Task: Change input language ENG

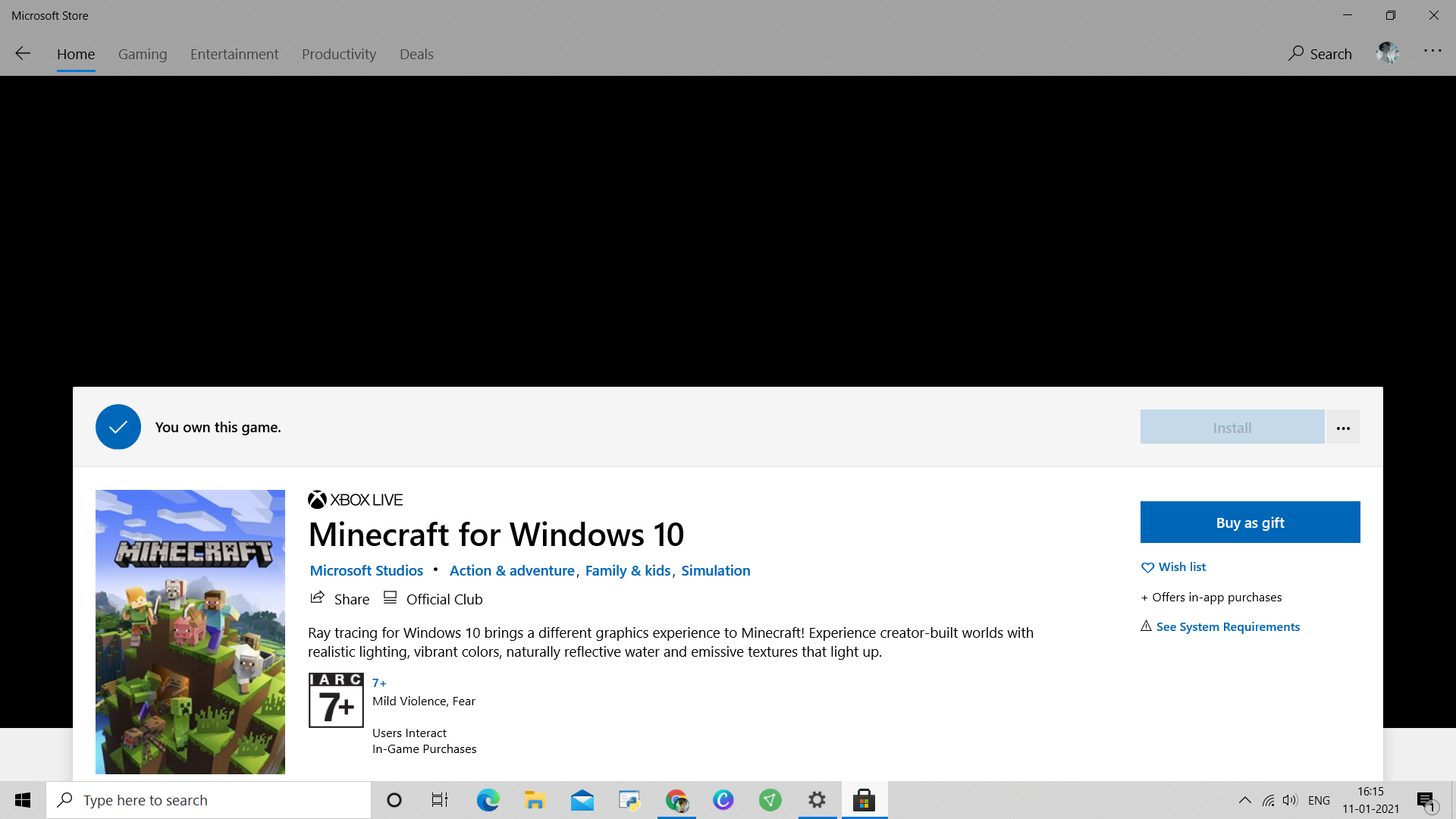Action: tap(1319, 800)
